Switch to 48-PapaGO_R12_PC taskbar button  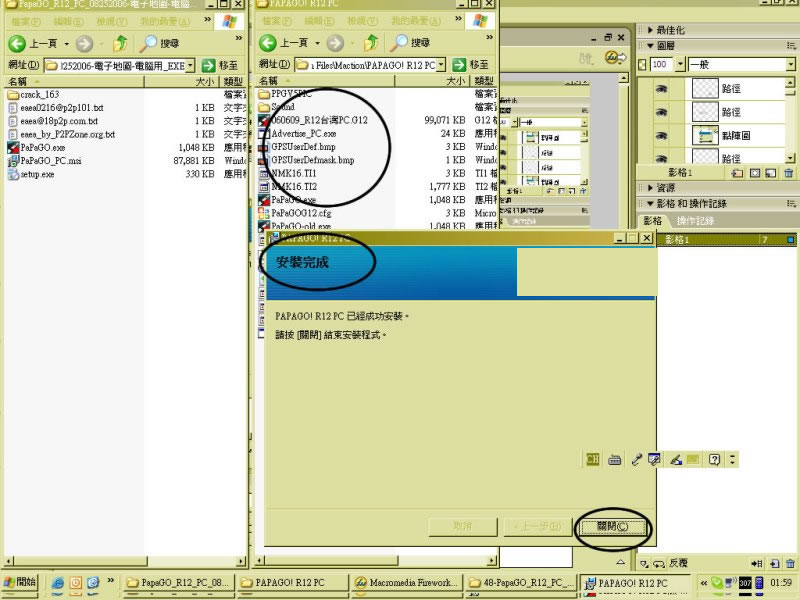(x=521, y=583)
